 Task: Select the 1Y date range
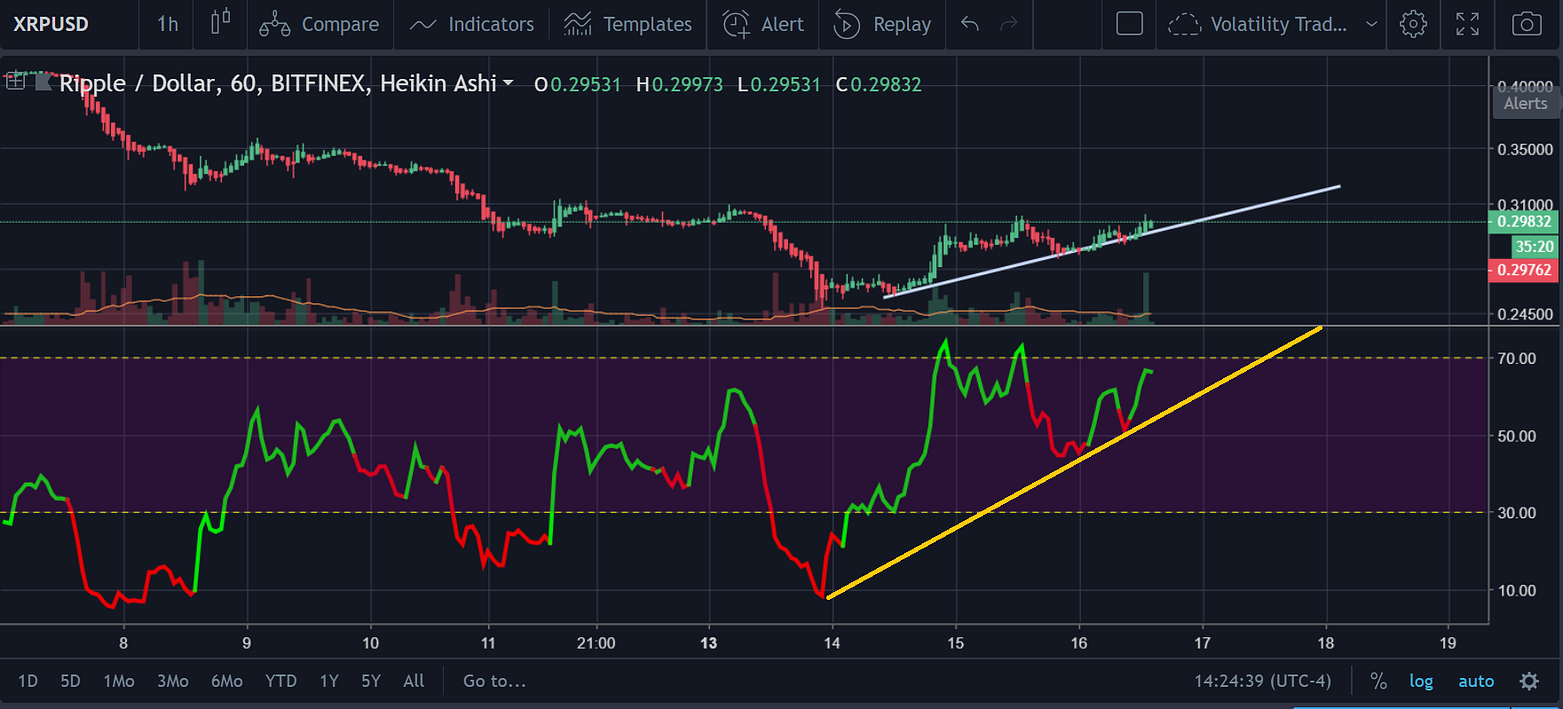click(329, 681)
